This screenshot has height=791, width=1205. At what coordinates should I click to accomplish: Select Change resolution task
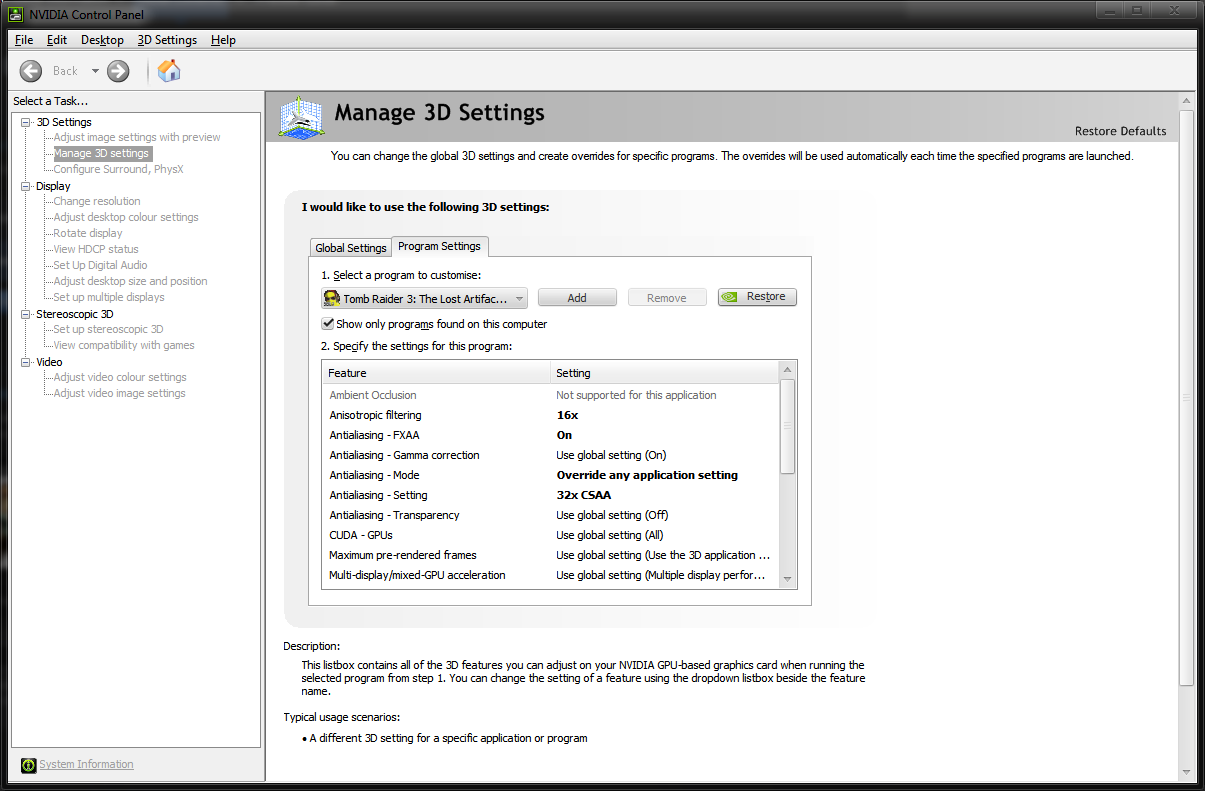pos(97,202)
